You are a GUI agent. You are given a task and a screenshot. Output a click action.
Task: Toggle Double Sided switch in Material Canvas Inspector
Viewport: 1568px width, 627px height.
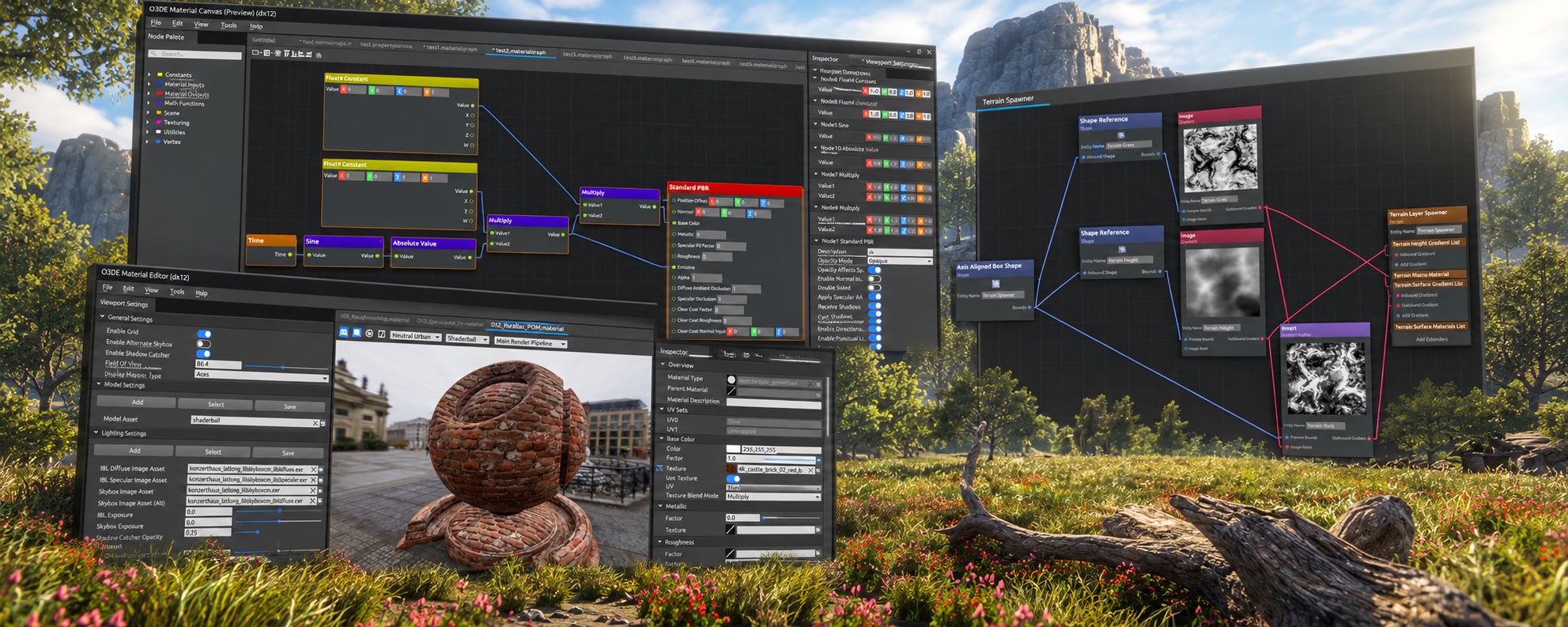click(875, 288)
